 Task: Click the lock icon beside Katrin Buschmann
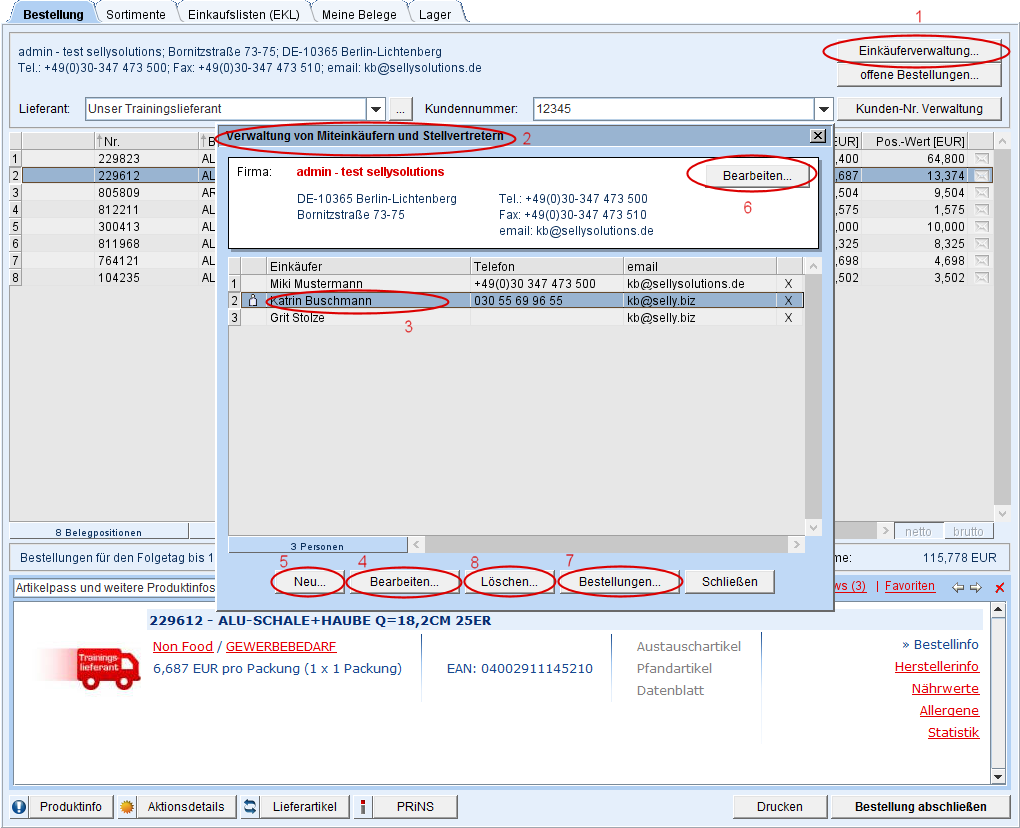[253, 301]
